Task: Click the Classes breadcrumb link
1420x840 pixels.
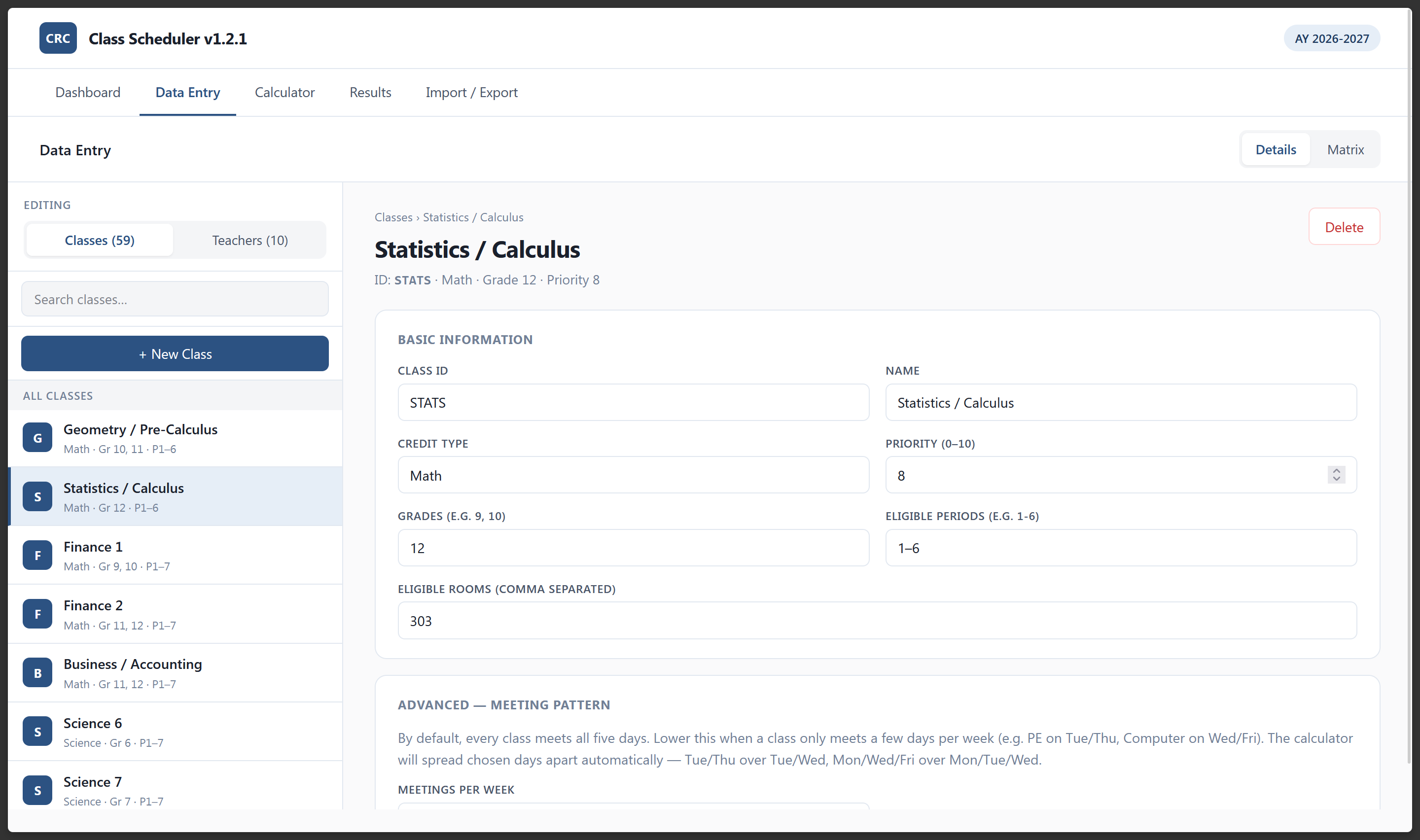Action: [393, 217]
